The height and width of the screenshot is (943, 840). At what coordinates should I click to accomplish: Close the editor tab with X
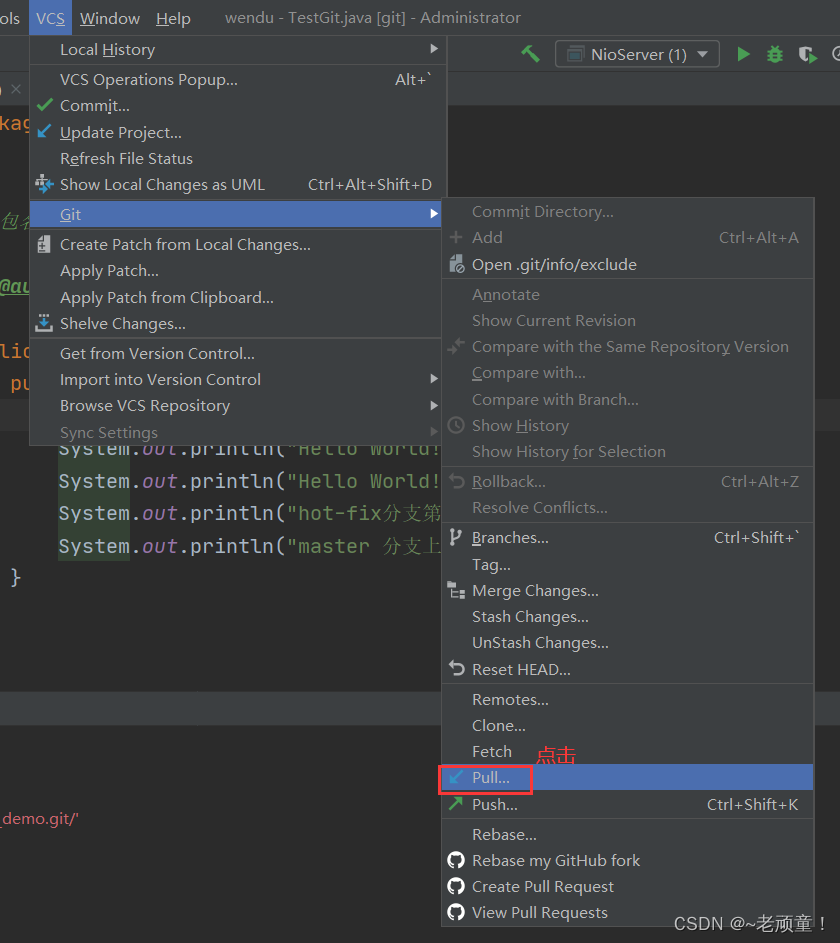tap(16, 89)
